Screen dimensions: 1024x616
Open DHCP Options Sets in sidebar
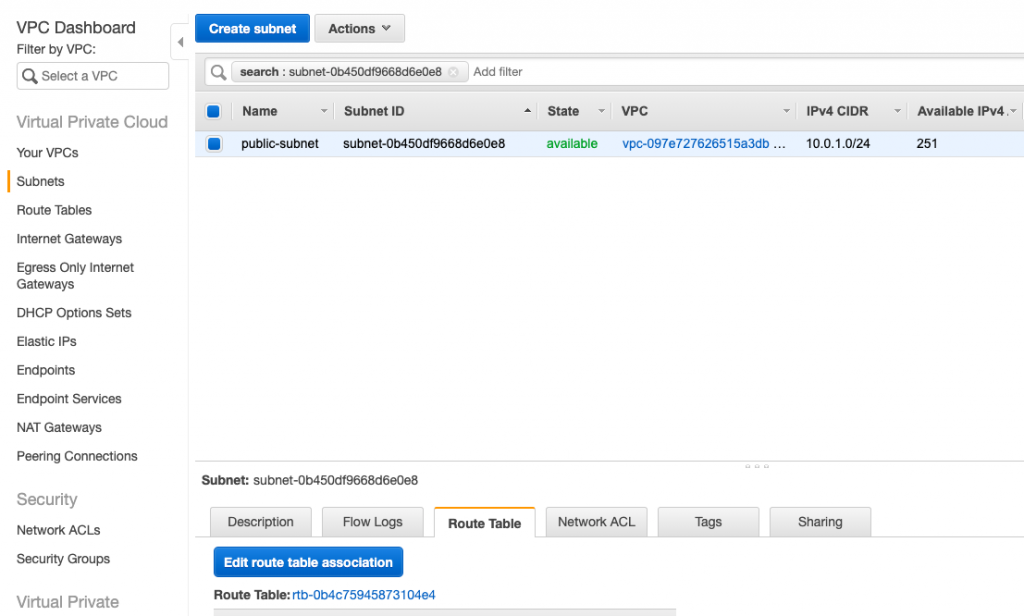(x=74, y=313)
